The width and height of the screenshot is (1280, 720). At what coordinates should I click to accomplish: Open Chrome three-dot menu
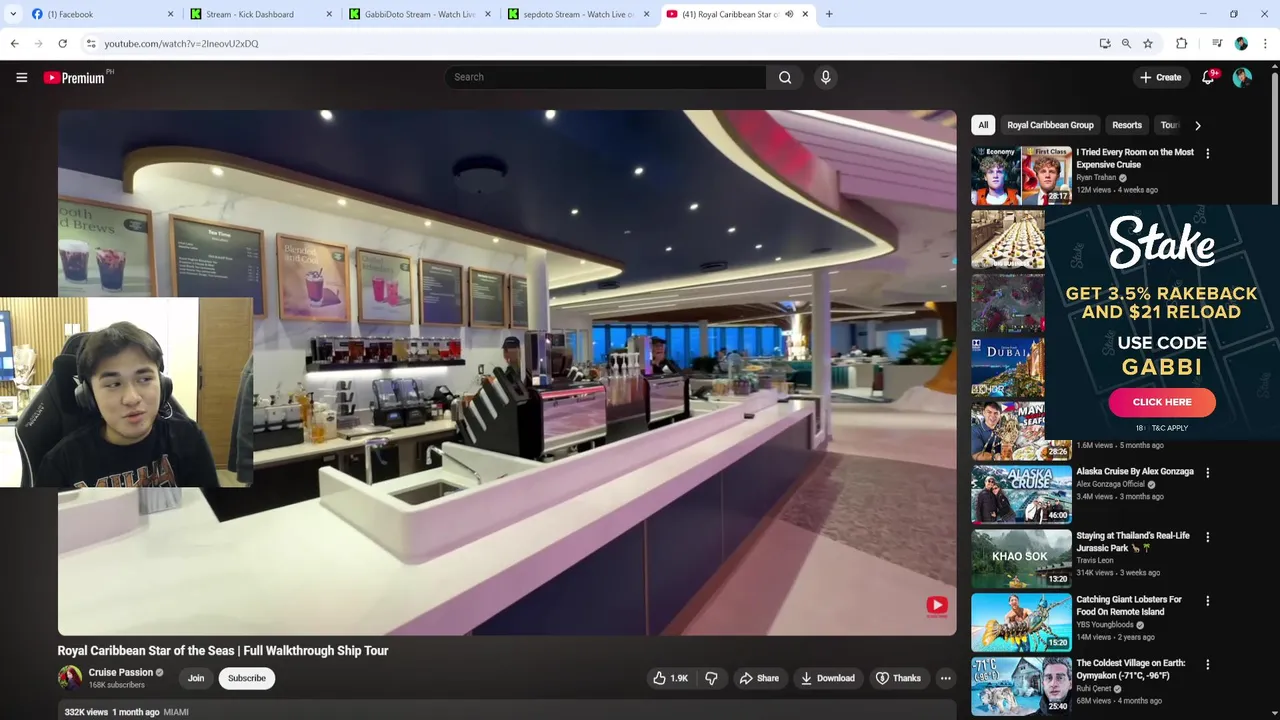(1265, 43)
